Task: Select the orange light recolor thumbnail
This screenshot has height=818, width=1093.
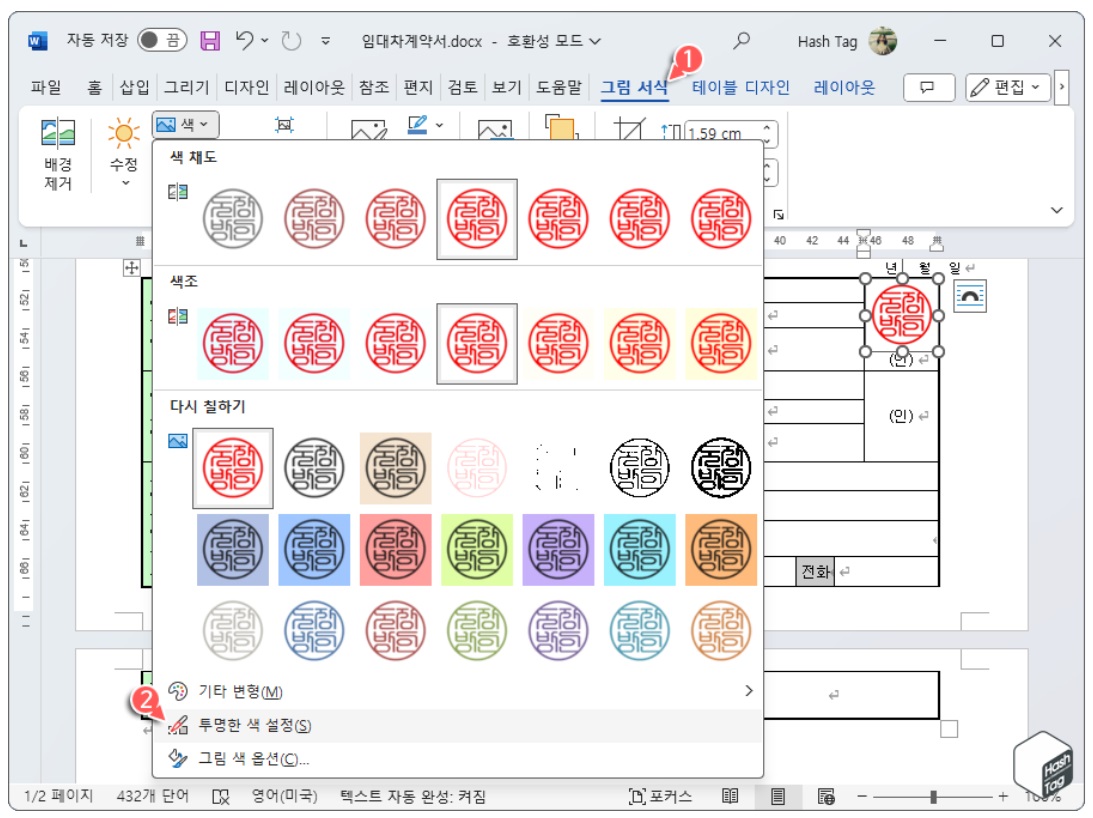Action: point(721,631)
